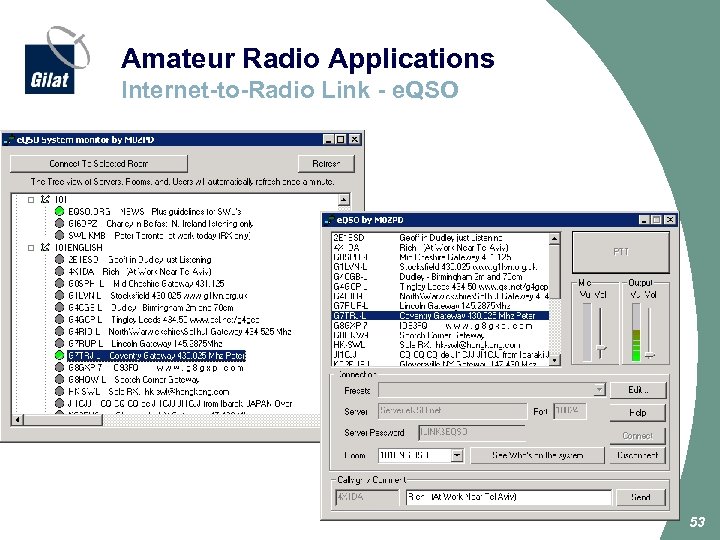Click eQSO system monitor title bar icon
This screenshot has height=540, width=720.
point(9,140)
